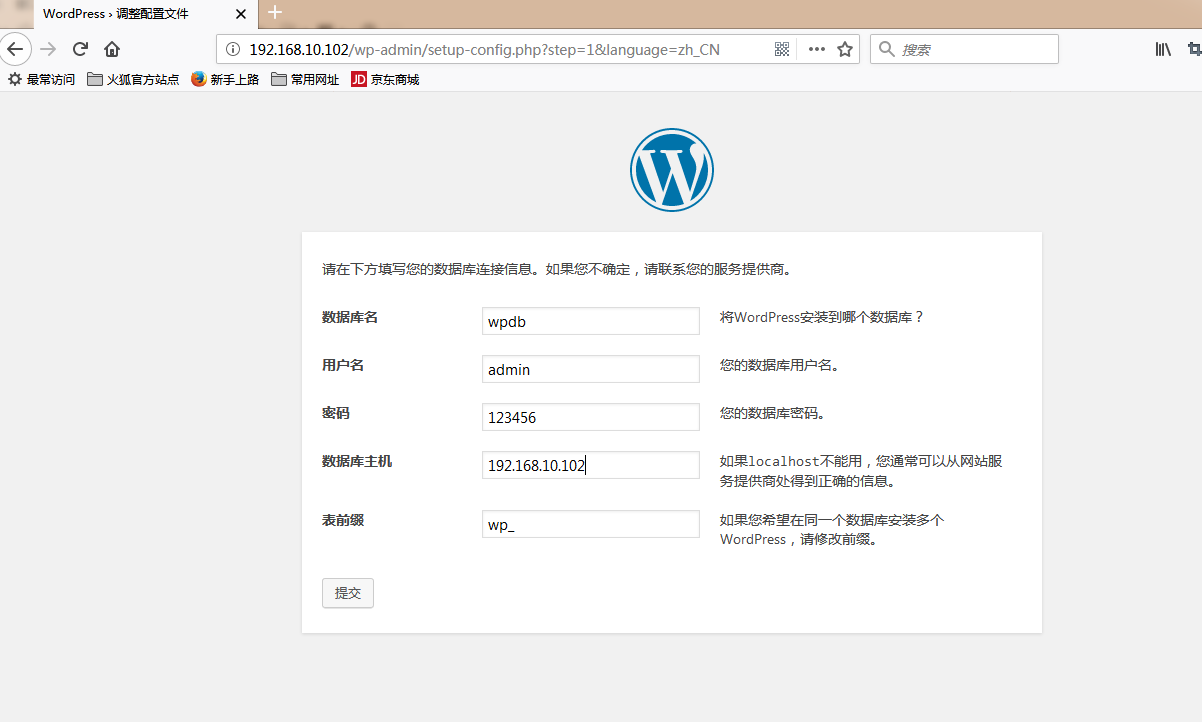
Task: Click the browser Back arrow button
Action: (15, 49)
